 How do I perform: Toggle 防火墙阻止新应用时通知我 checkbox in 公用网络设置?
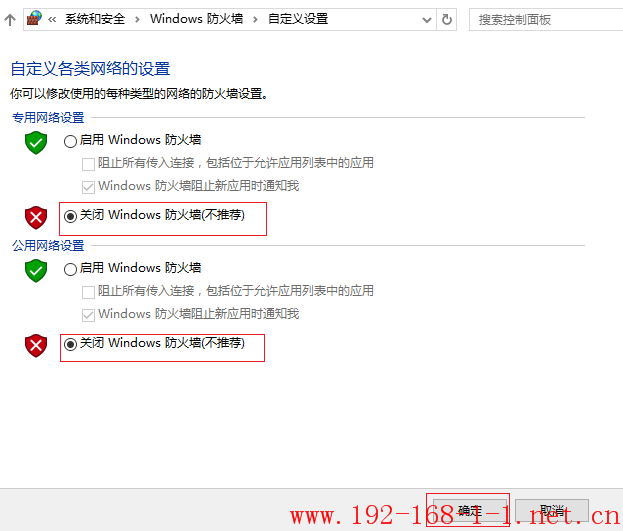point(88,315)
